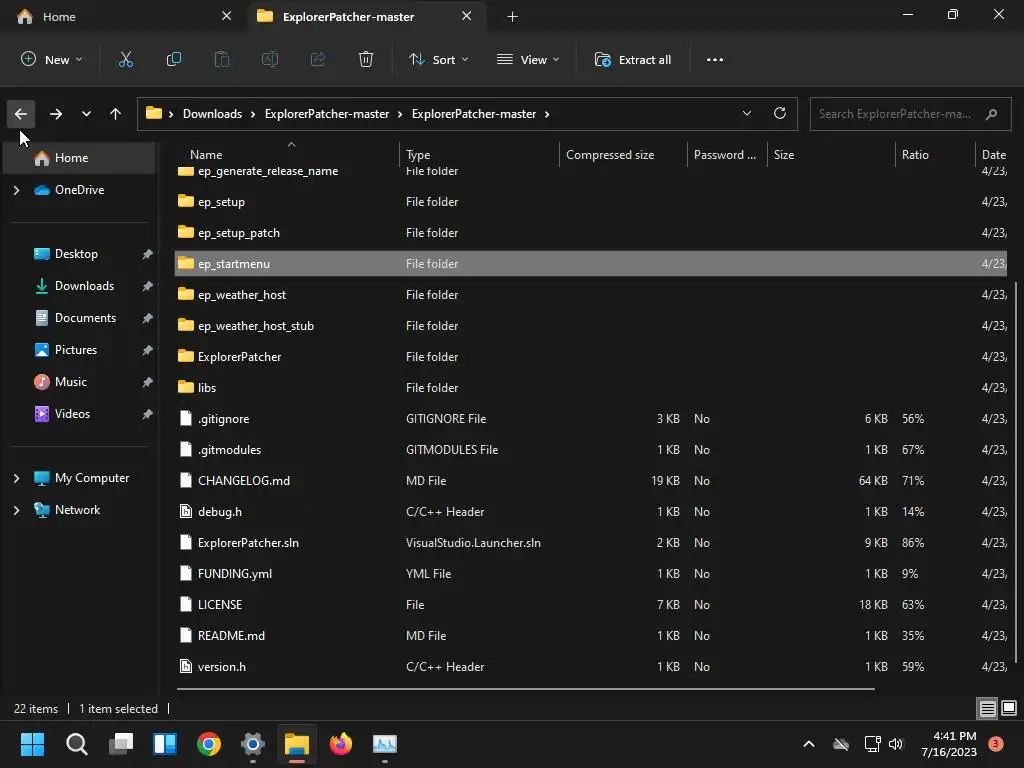
Task: Click the Rename icon in toolbar
Action: 270,59
